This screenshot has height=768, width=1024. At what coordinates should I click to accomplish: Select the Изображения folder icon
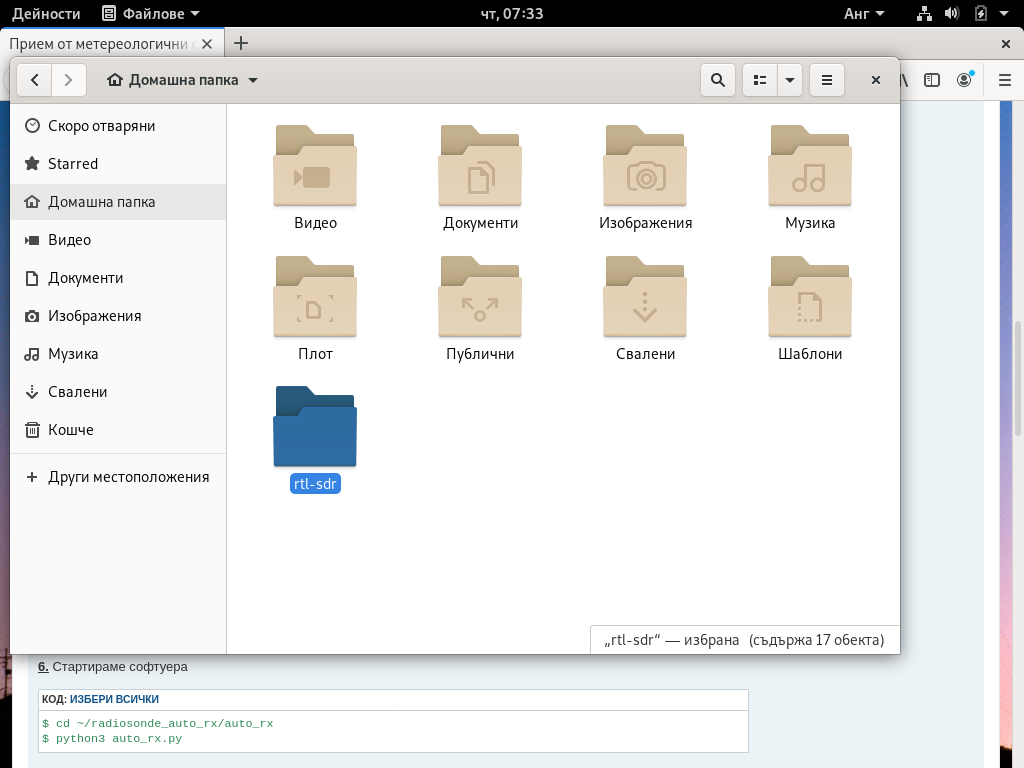tap(645, 166)
